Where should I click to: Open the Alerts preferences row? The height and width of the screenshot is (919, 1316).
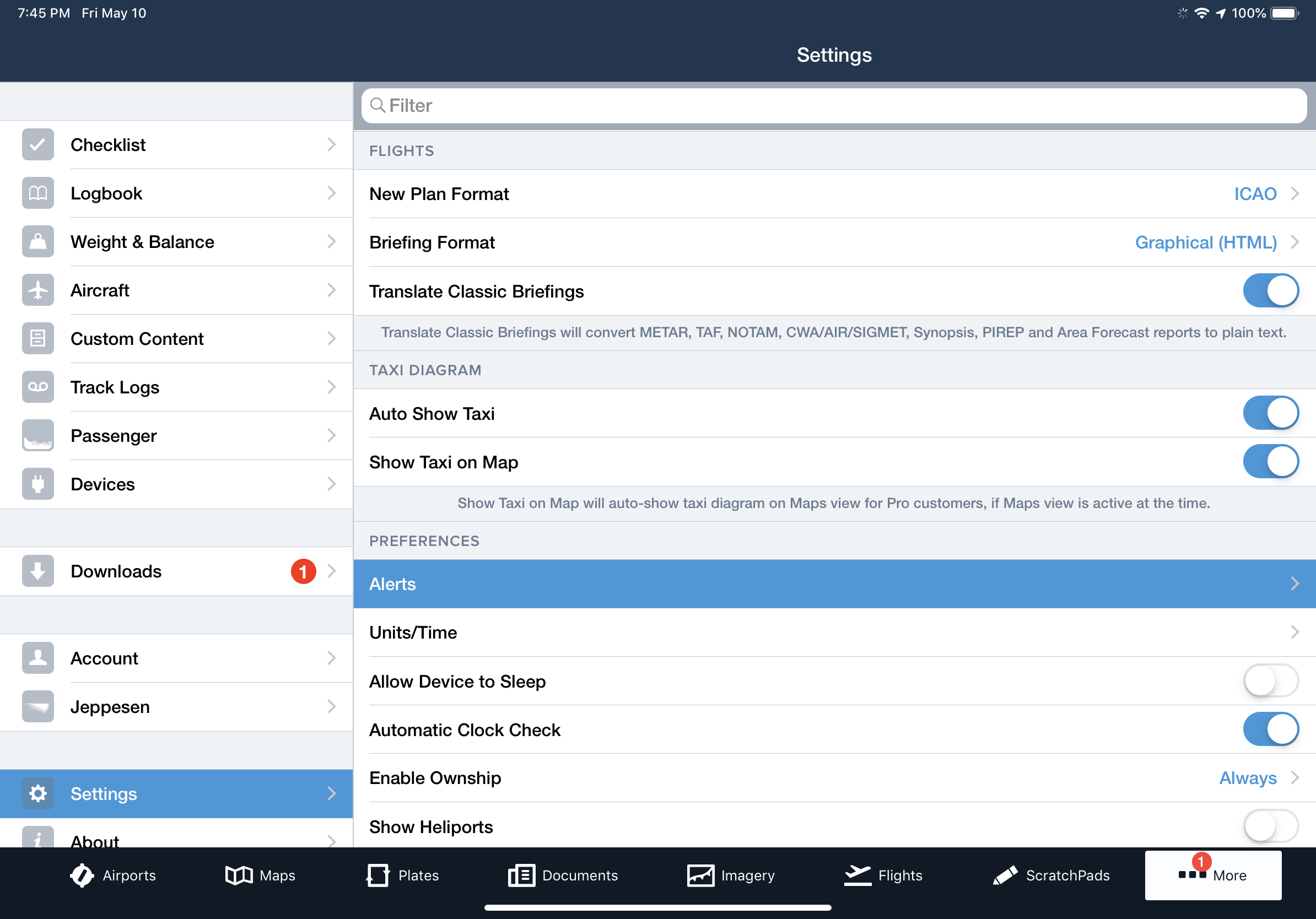tap(834, 584)
